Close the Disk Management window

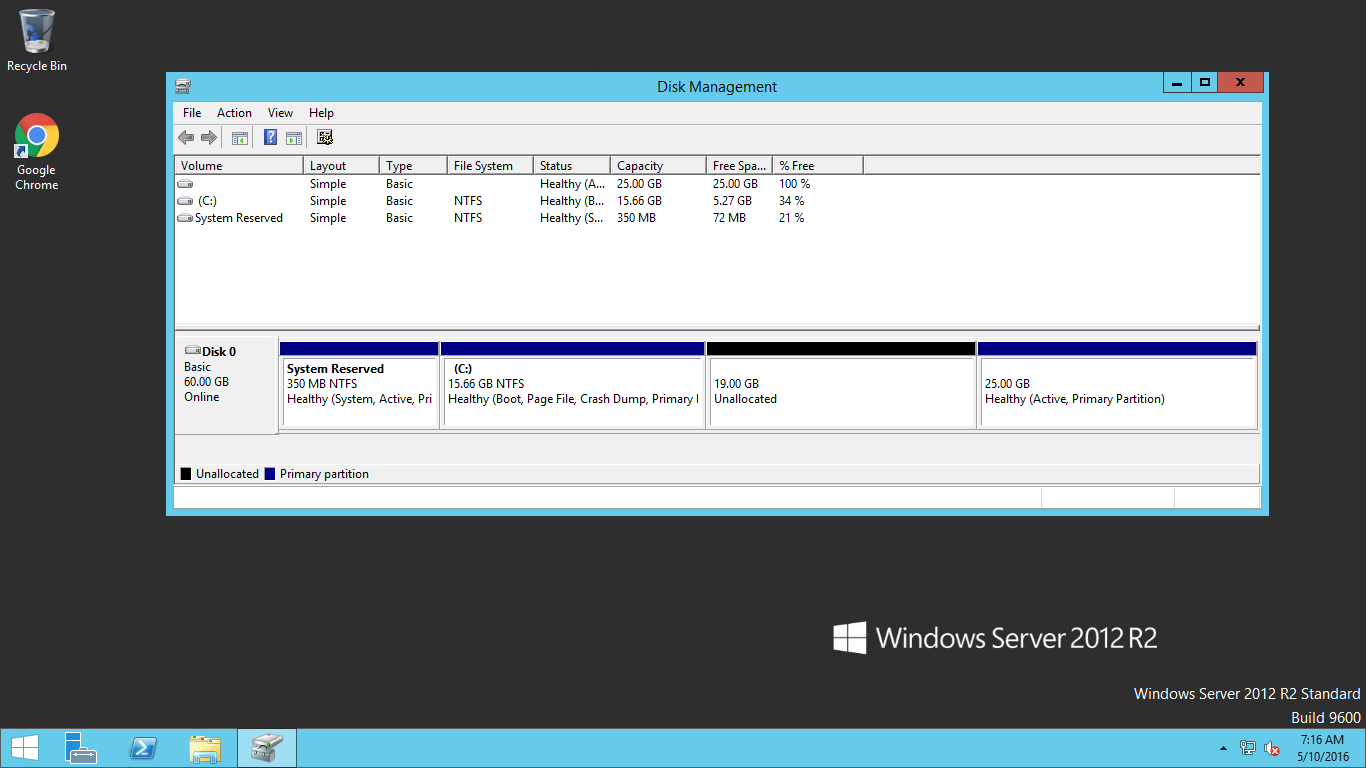(x=1241, y=82)
